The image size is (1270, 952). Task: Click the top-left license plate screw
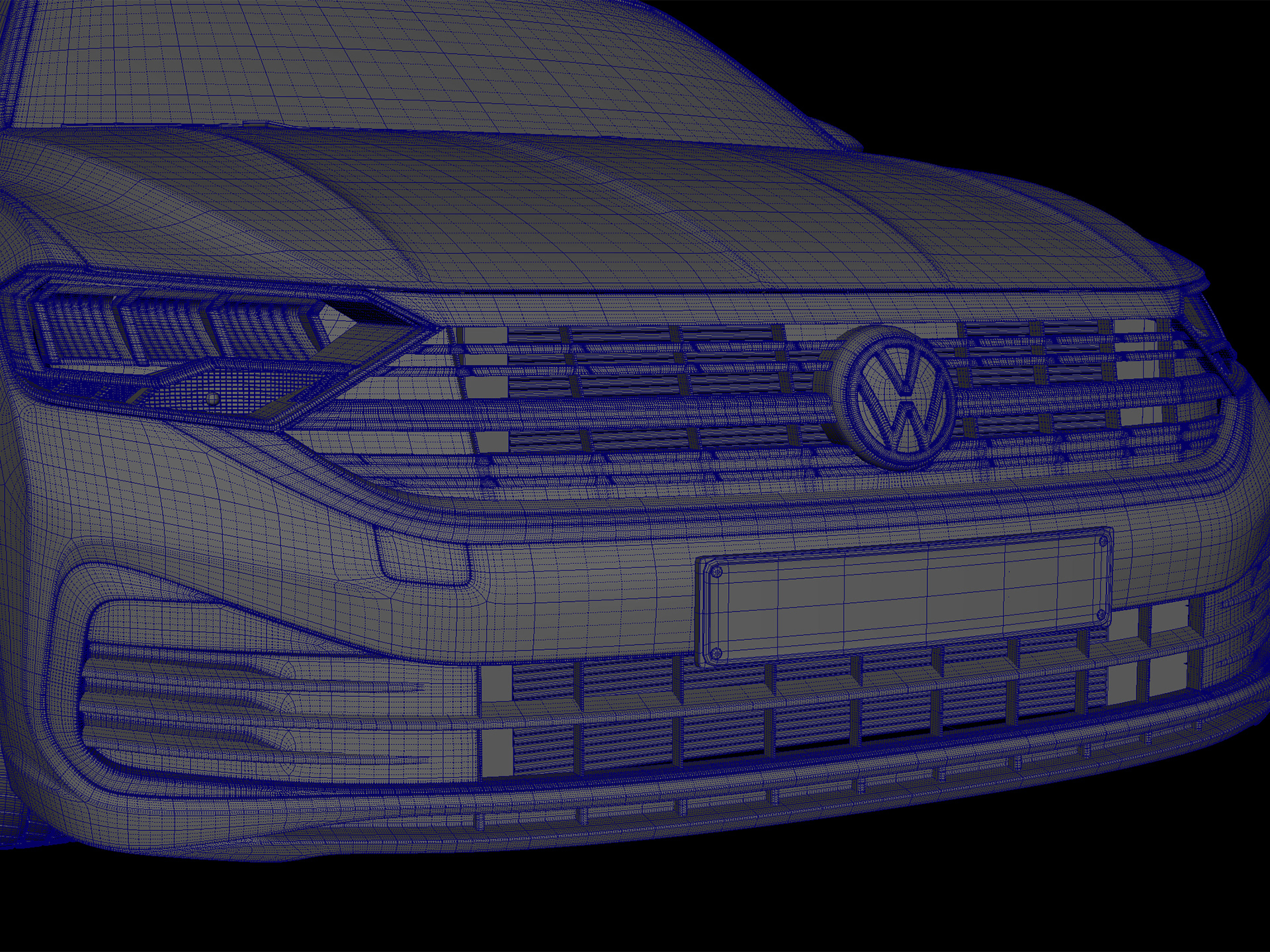(x=716, y=573)
